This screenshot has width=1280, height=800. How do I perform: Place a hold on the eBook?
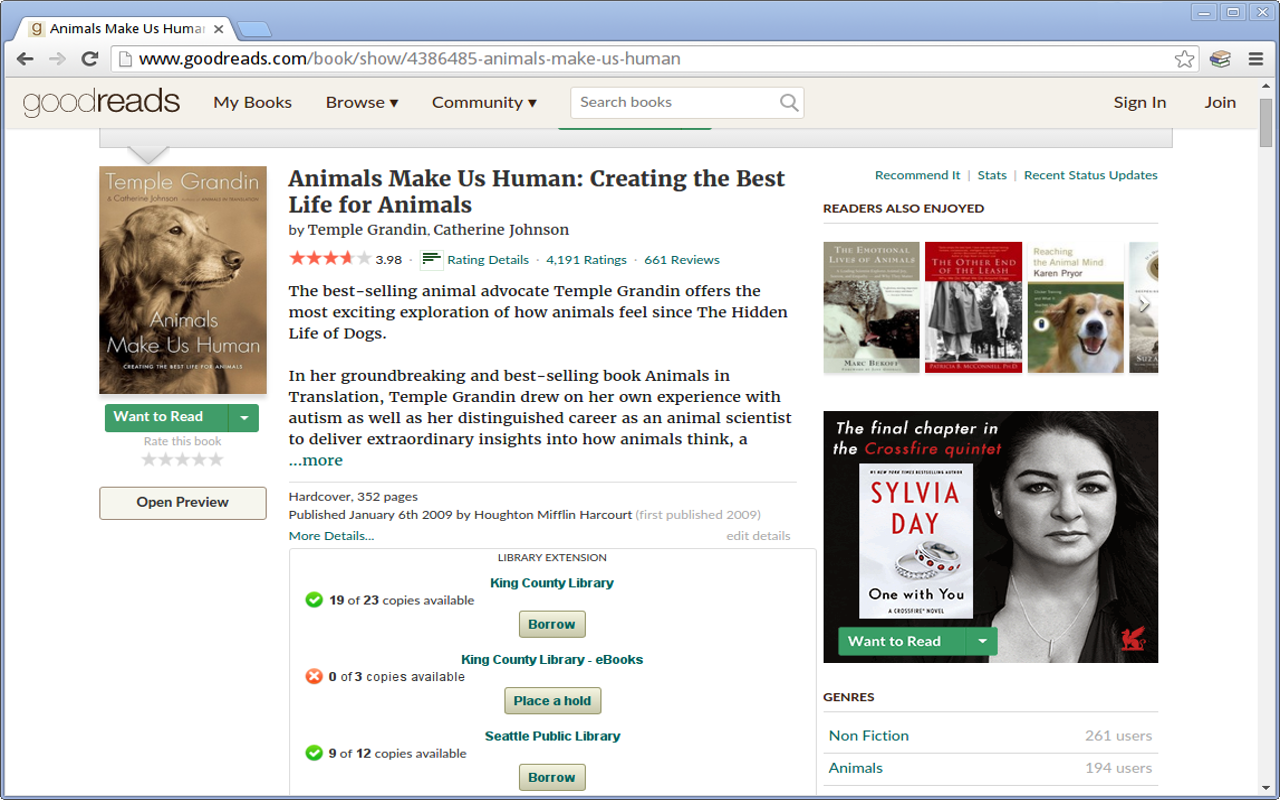point(552,701)
